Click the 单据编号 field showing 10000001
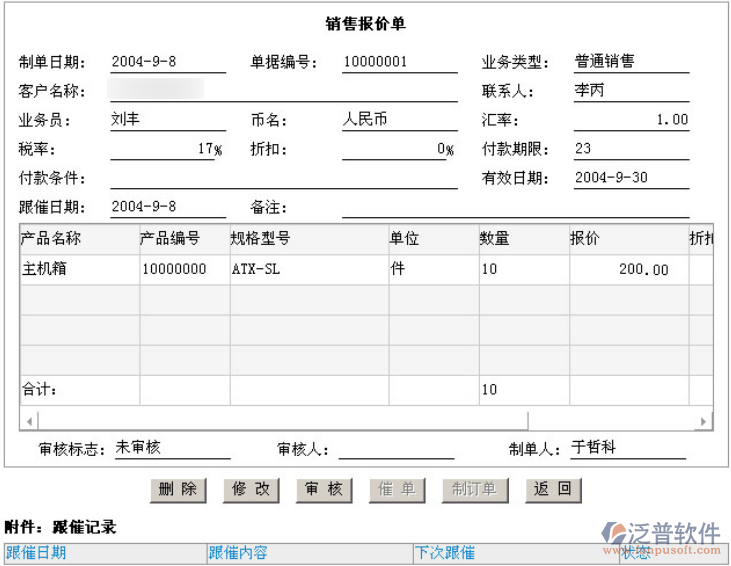Screen dimensions: 731x566 pos(385,62)
